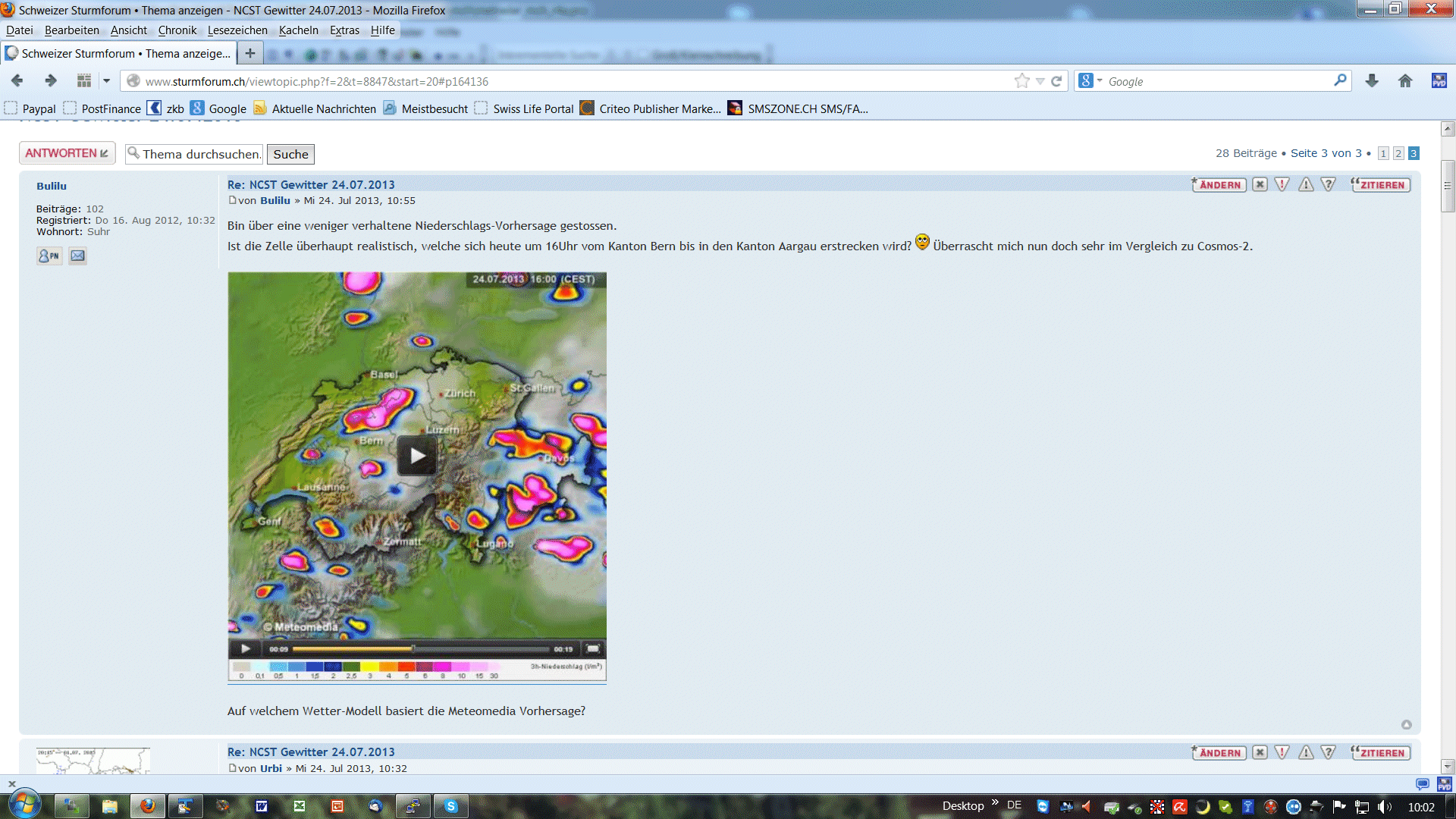This screenshot has width=1456, height=819.
Task: Reload page with the refresh icon
Action: tap(1056, 81)
